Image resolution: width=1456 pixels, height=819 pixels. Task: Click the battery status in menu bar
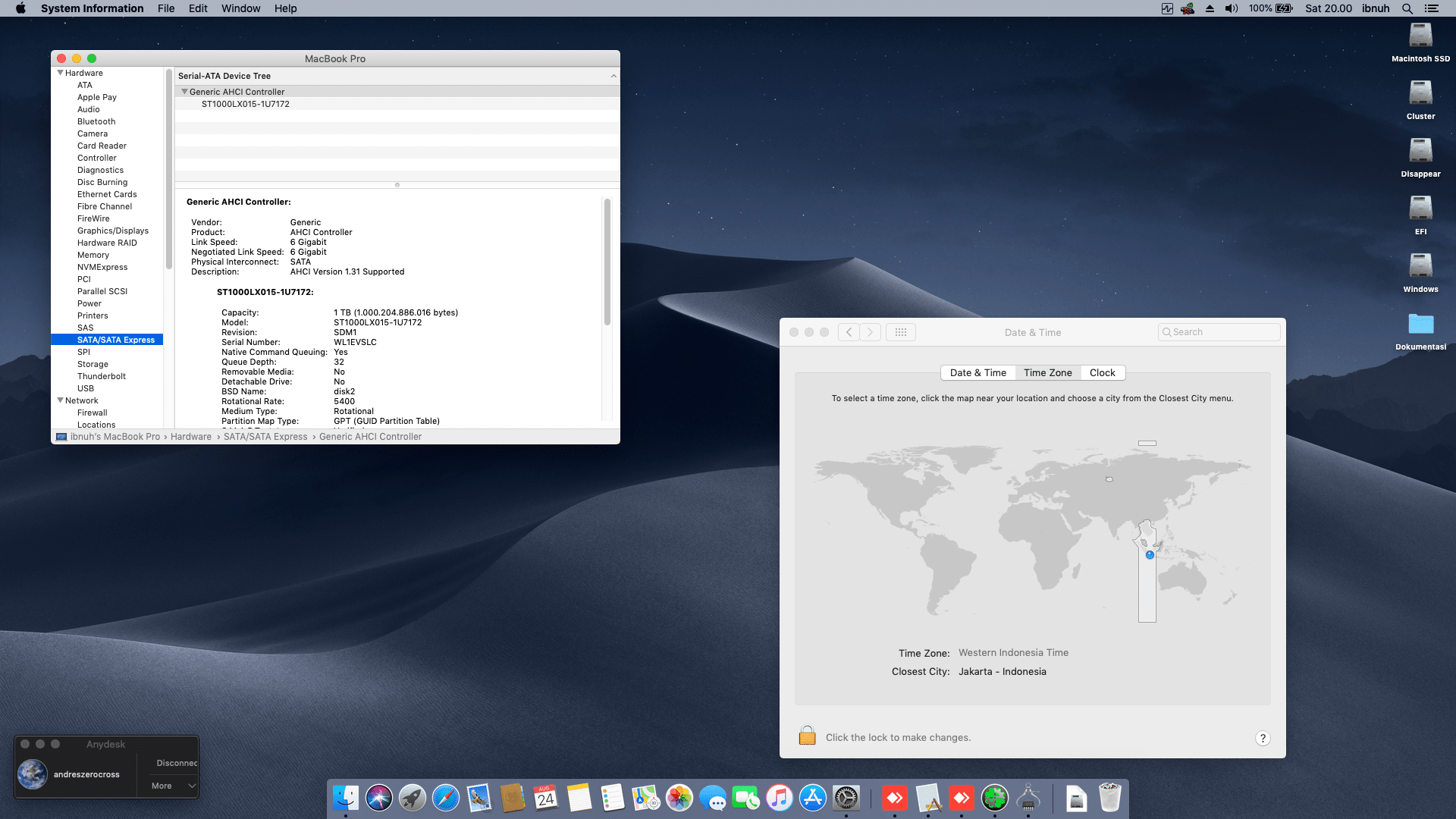[1270, 8]
